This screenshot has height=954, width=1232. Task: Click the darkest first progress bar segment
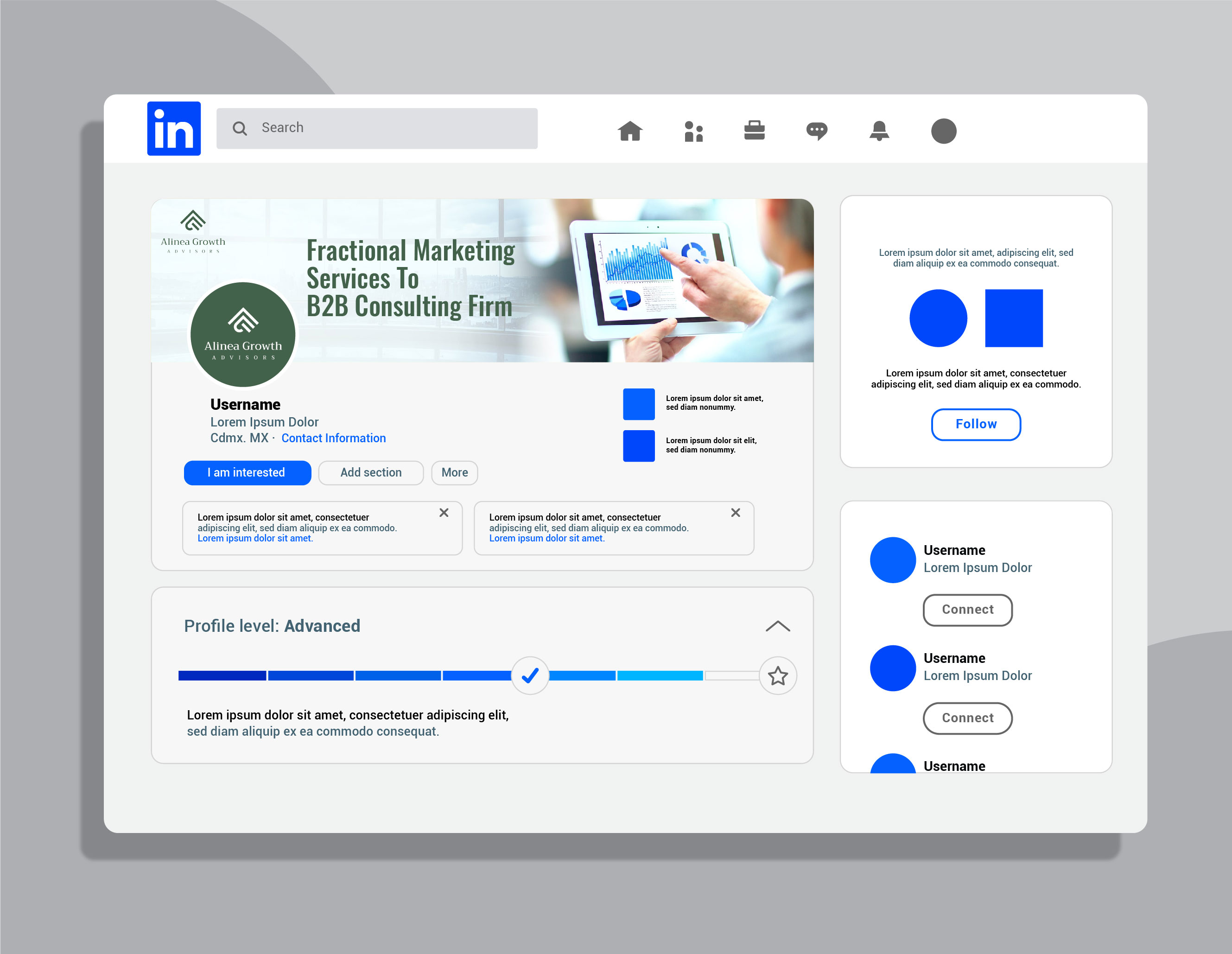(x=222, y=675)
